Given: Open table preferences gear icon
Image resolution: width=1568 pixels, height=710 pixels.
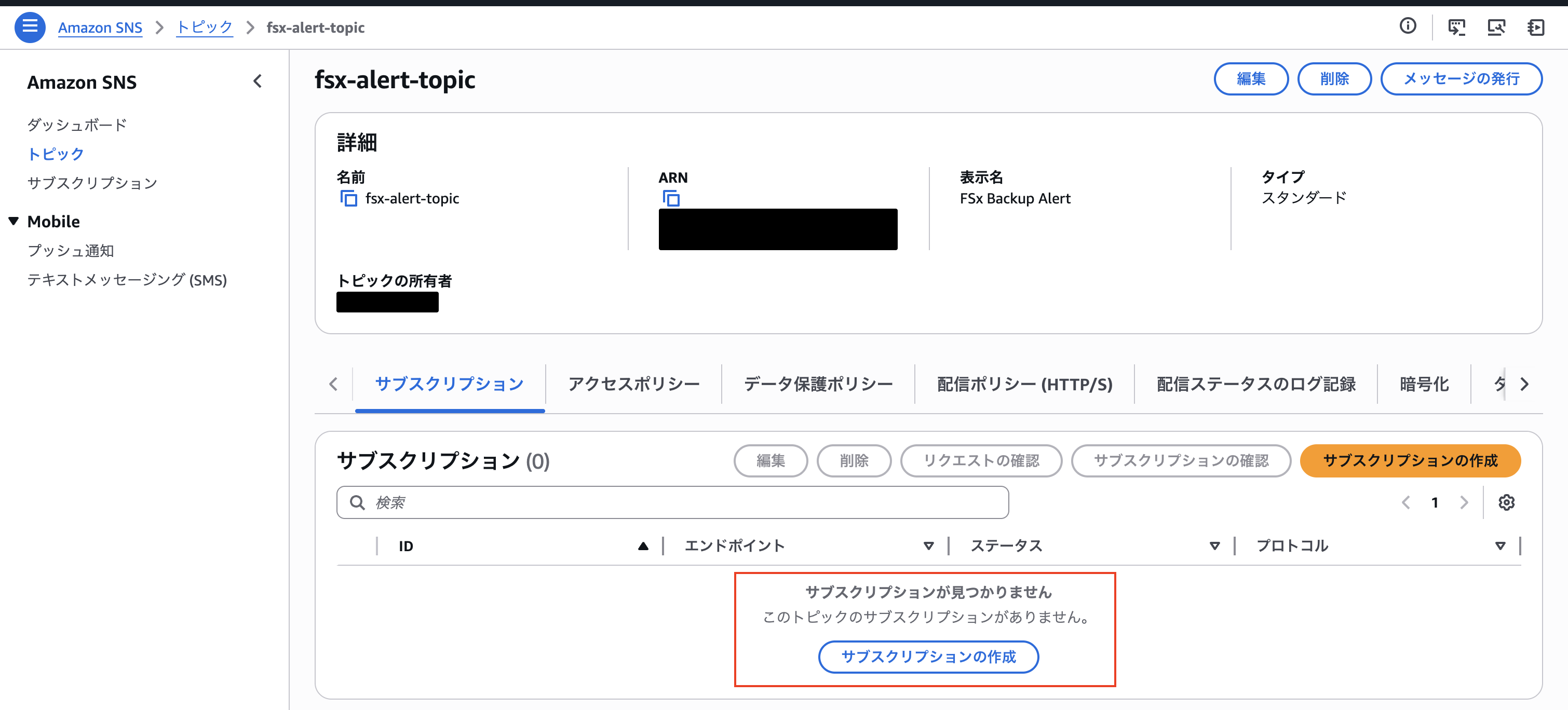Looking at the screenshot, I should click(x=1507, y=502).
